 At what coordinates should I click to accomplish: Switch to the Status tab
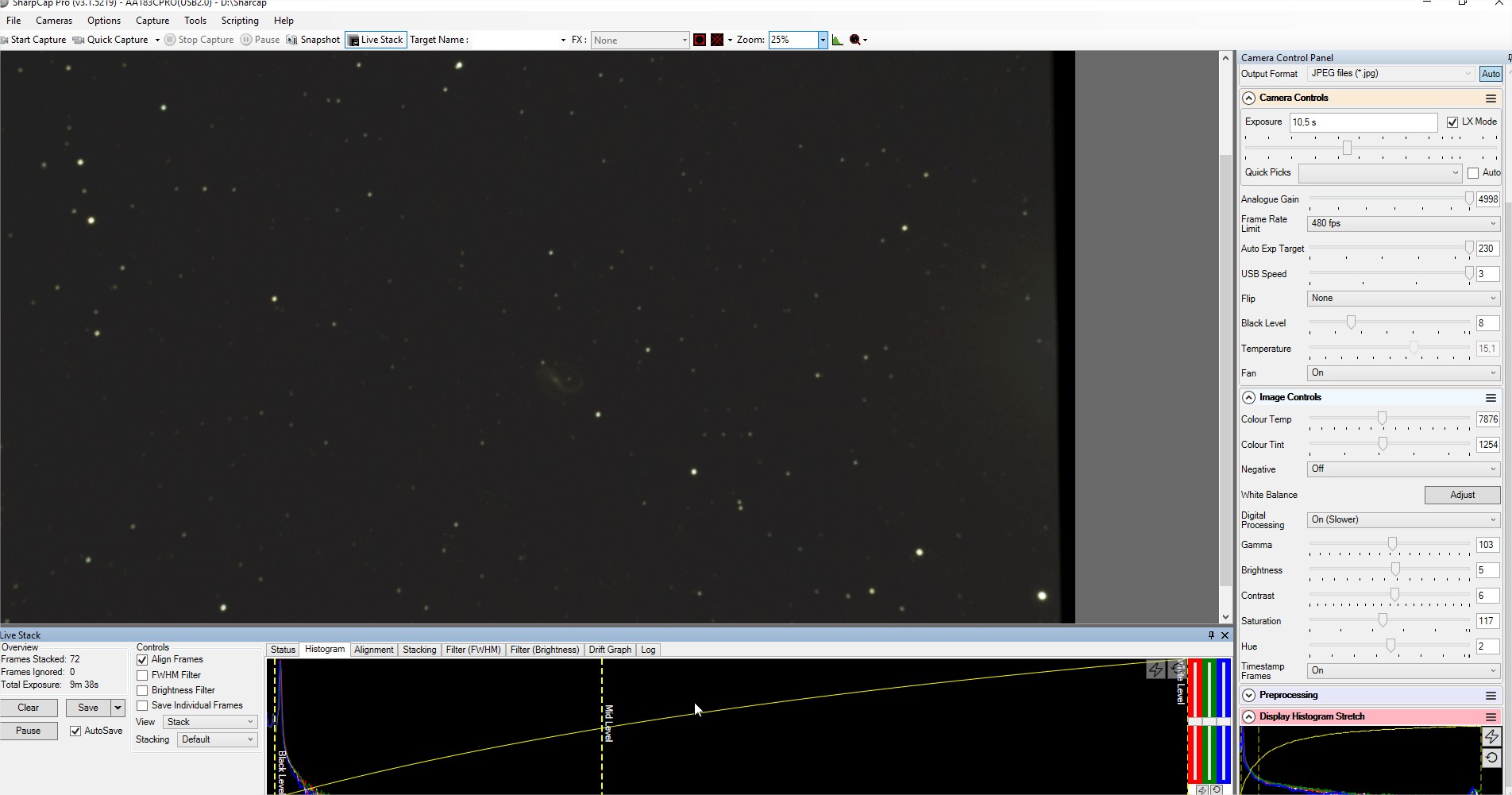(283, 650)
